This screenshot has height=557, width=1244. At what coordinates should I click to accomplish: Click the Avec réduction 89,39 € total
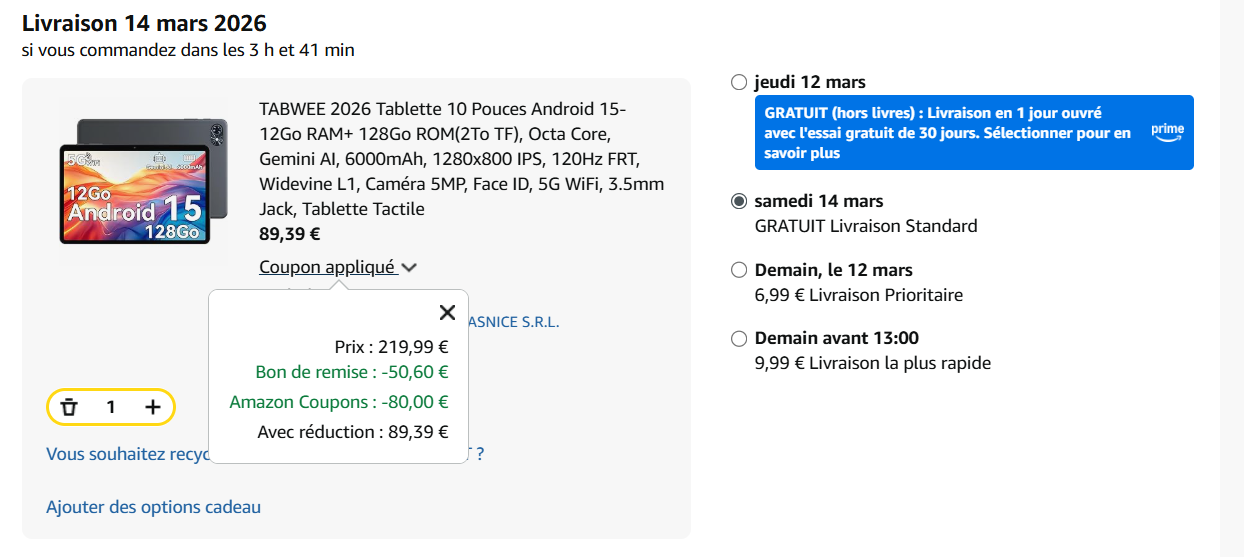[x=353, y=432]
